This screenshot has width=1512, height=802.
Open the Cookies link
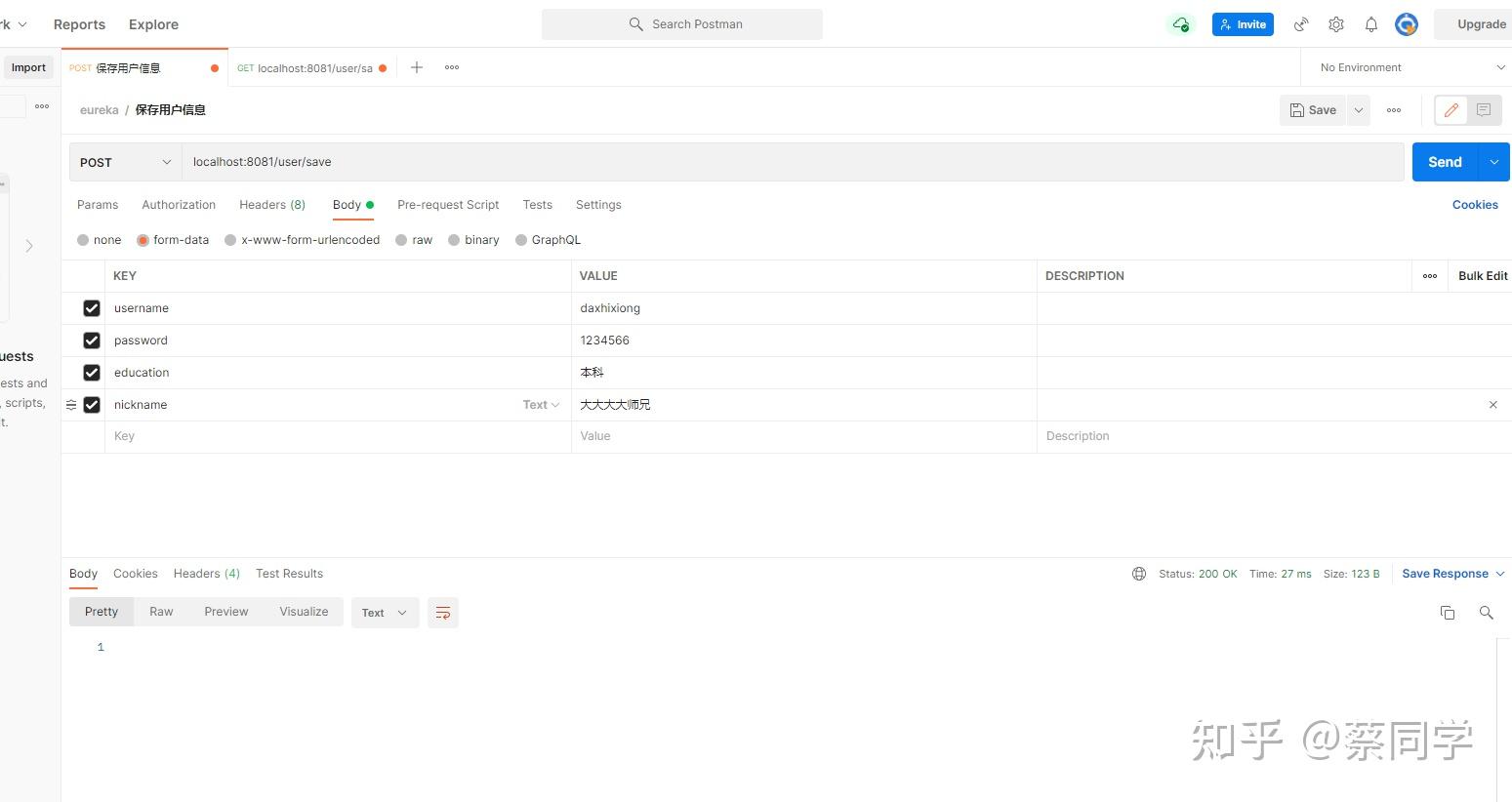pyautogui.click(x=1475, y=205)
